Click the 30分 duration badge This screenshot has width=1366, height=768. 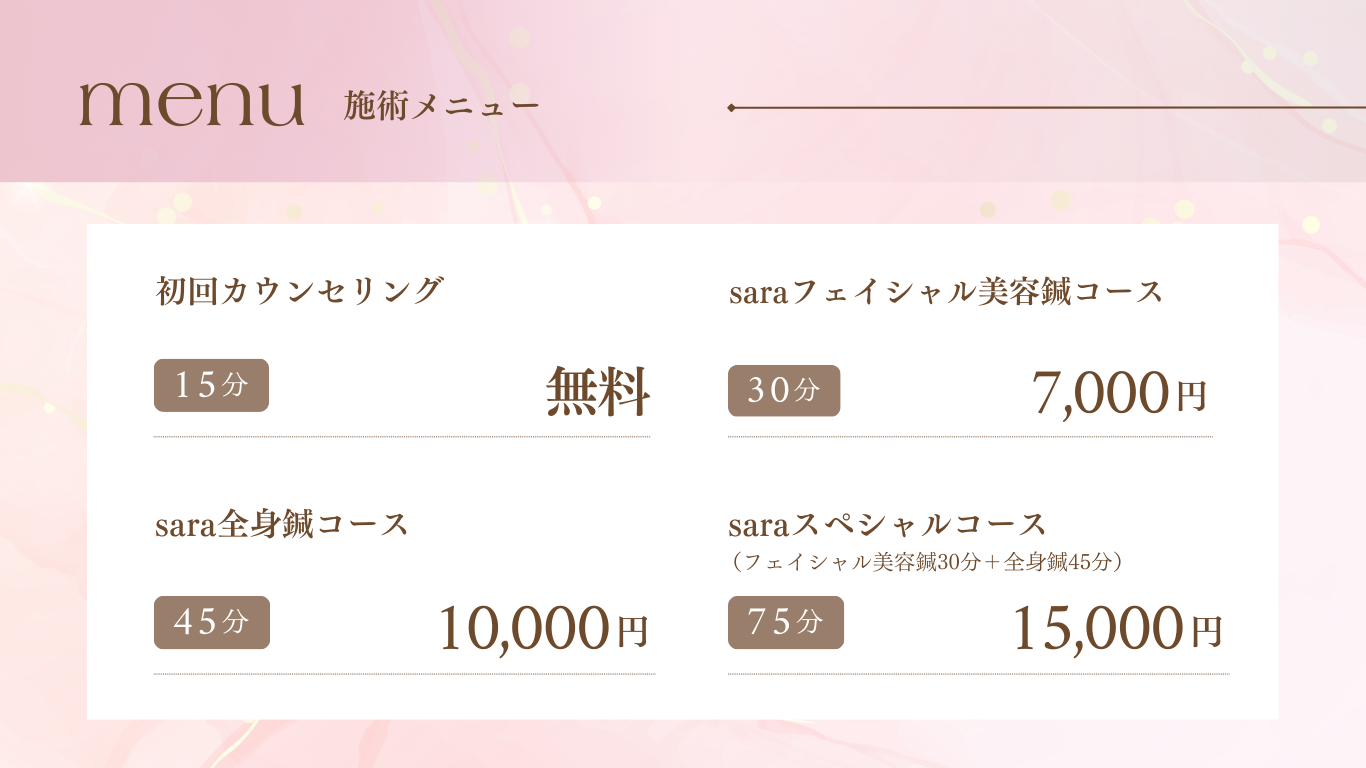coord(784,391)
